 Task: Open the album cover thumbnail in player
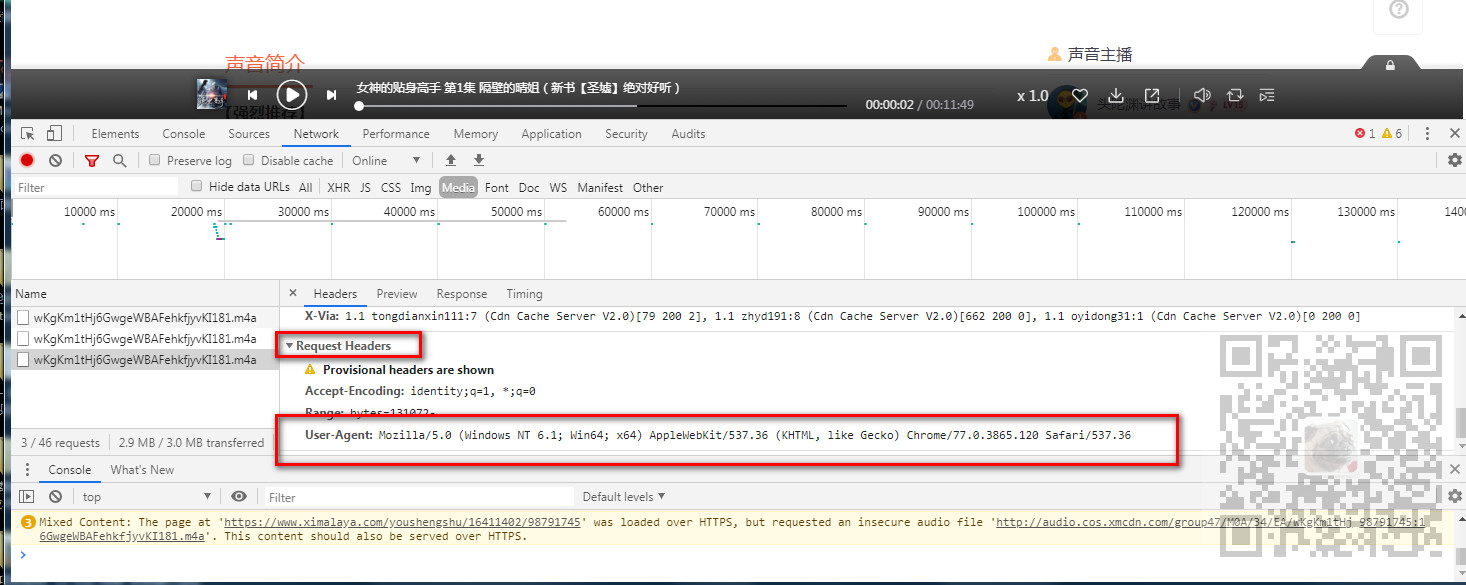click(x=212, y=94)
